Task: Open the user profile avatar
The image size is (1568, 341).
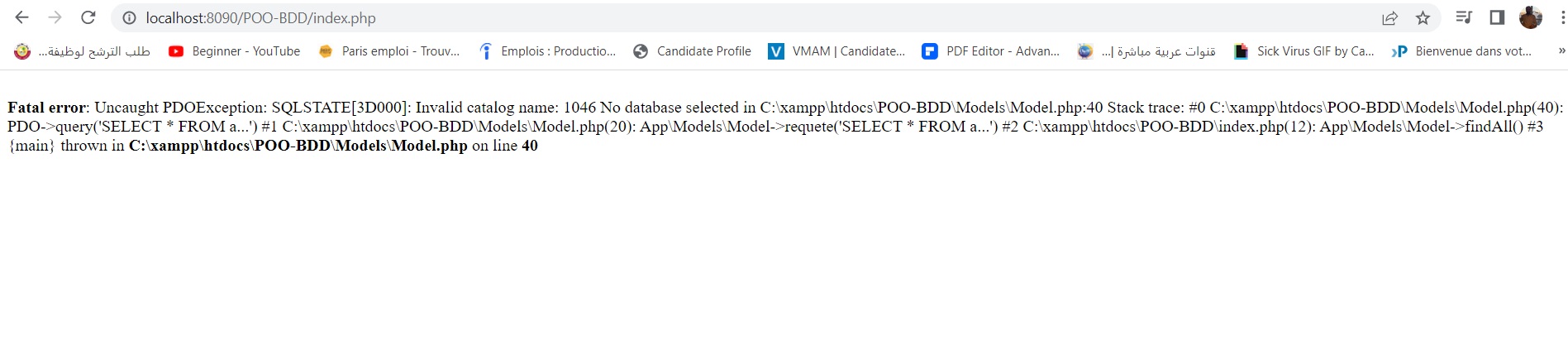Action: coord(1531,17)
